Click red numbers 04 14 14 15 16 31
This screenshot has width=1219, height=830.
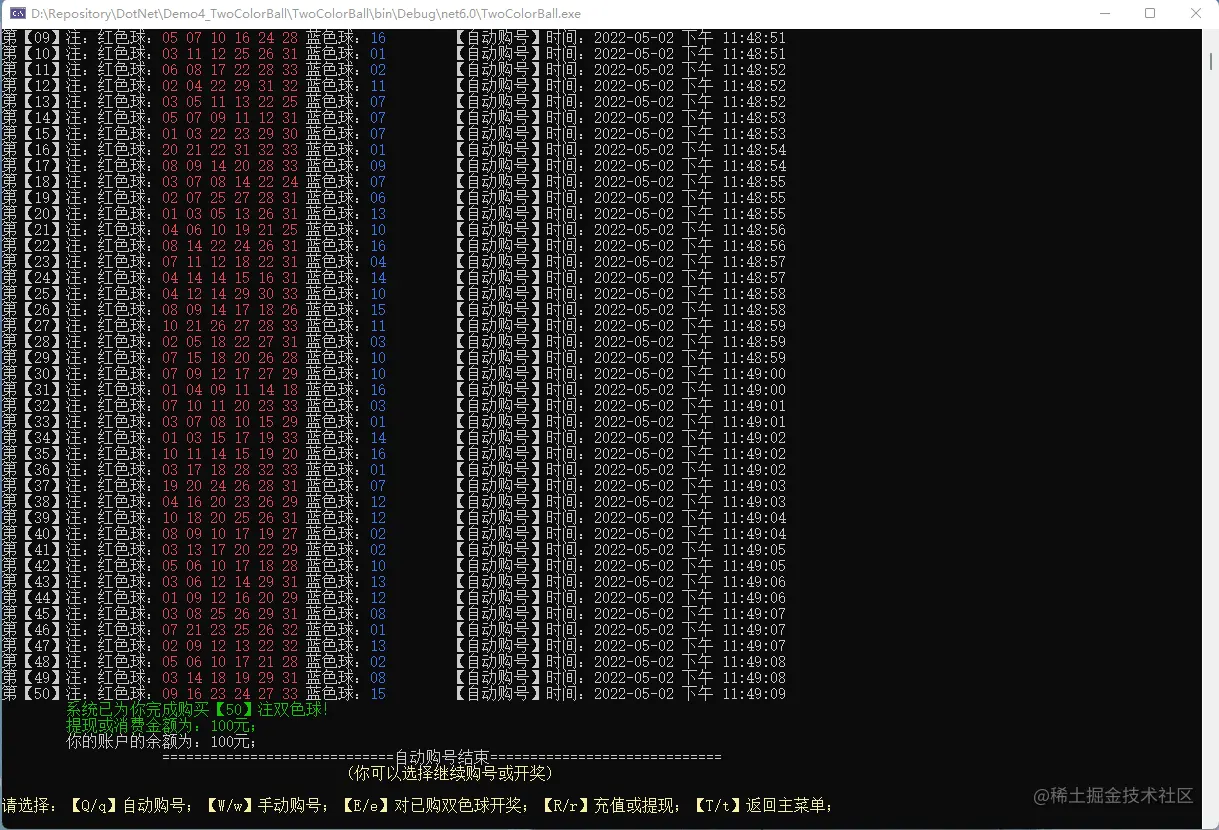(230, 278)
